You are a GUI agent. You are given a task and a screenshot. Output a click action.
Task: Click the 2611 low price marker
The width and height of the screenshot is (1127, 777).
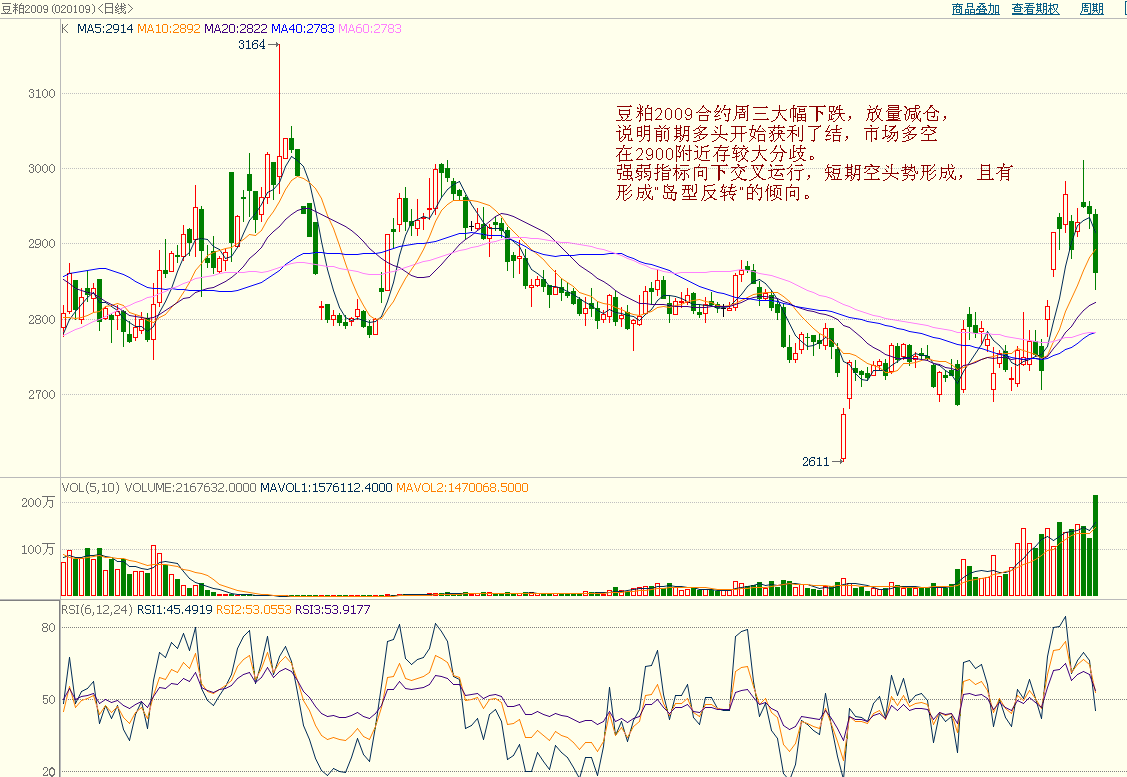pyautogui.click(x=815, y=462)
